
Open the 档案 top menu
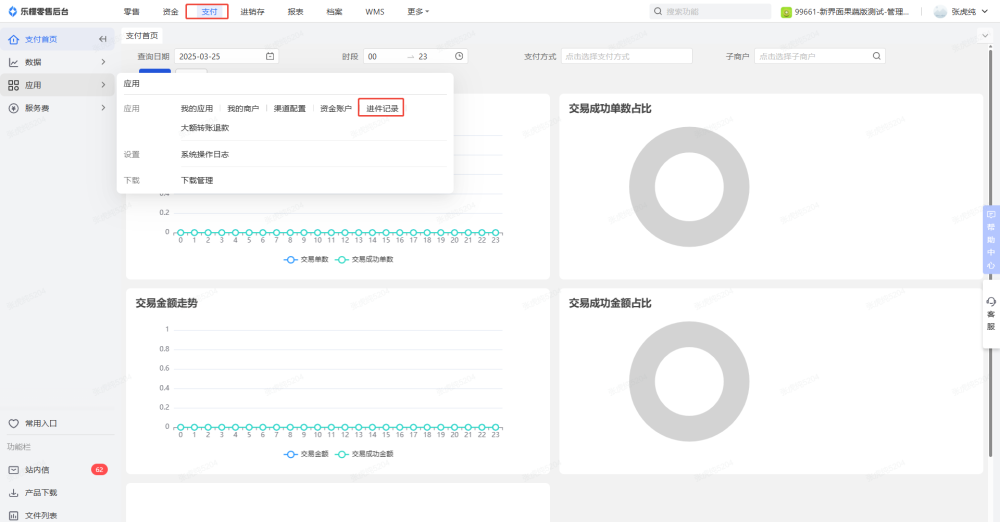[334, 11]
